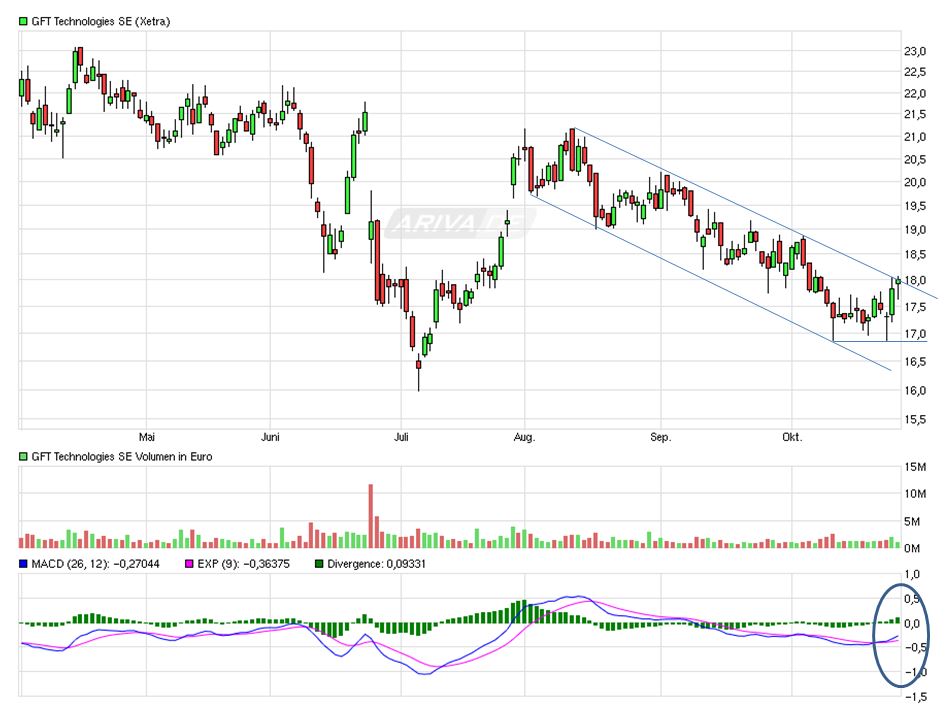Click the 5M volume axis value
Screen dimensions: 951x714
[x=915, y=521]
